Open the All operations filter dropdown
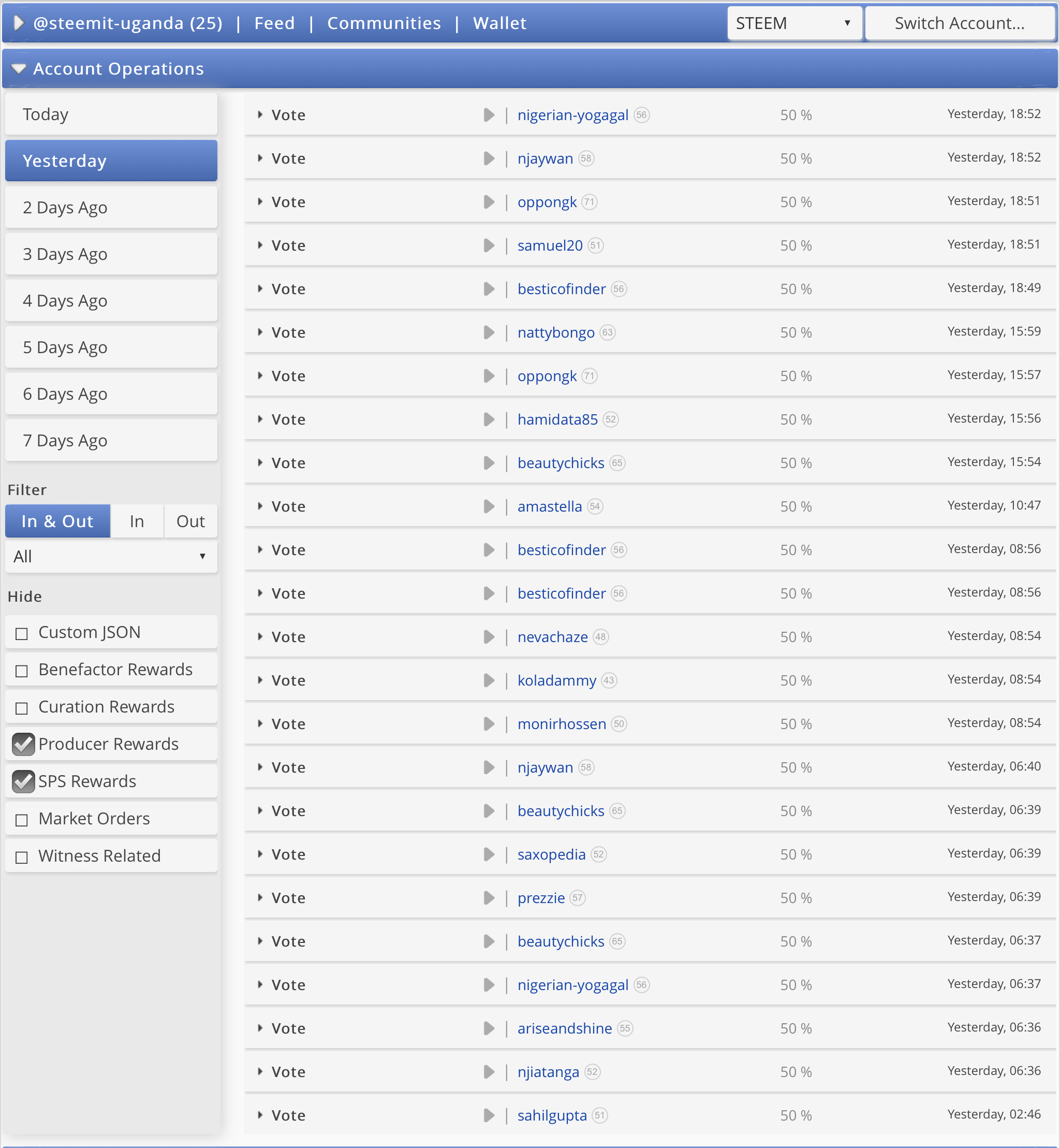Screen dimensions: 1060x1148 point(111,556)
